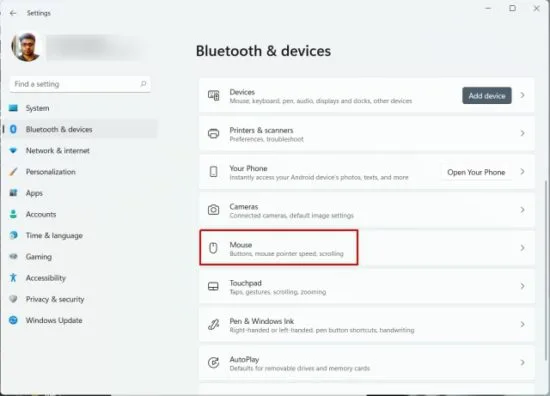Screen dimensions: 550x396
Task: Click the Find a setting search box
Action: 80,84
